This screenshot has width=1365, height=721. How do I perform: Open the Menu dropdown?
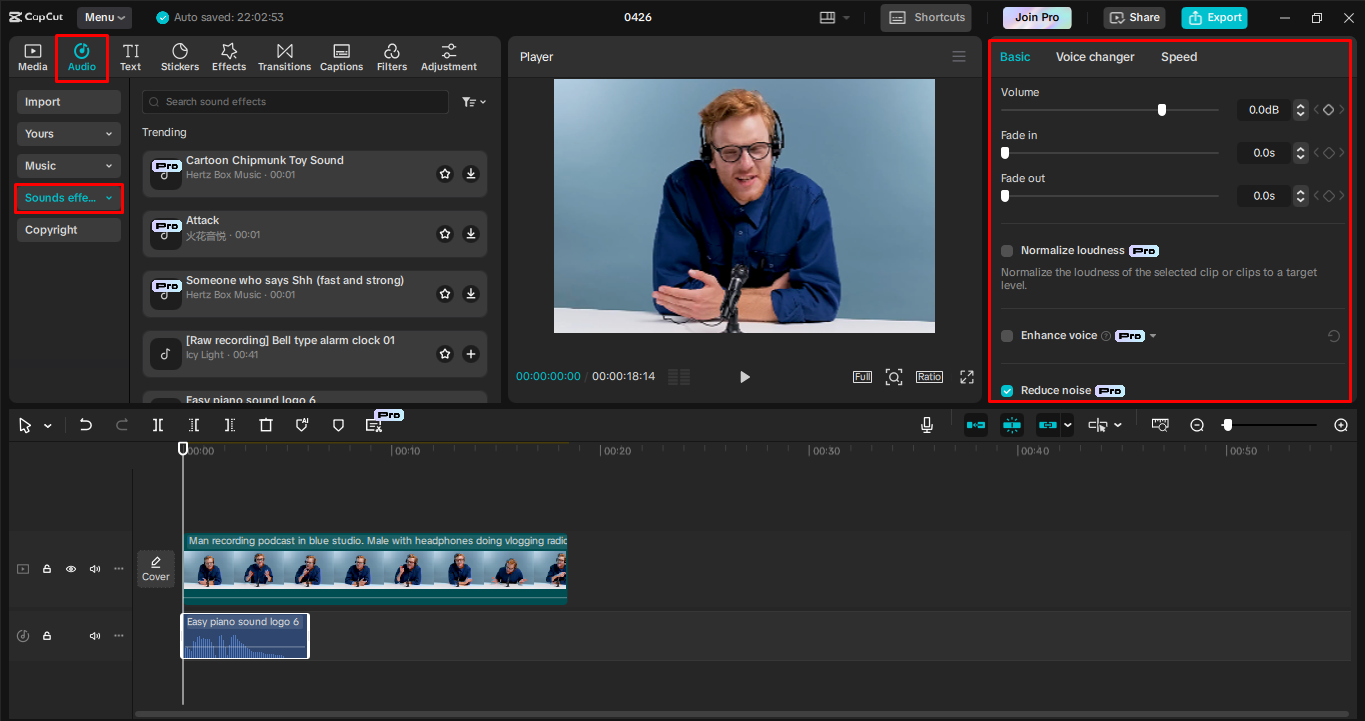click(105, 17)
